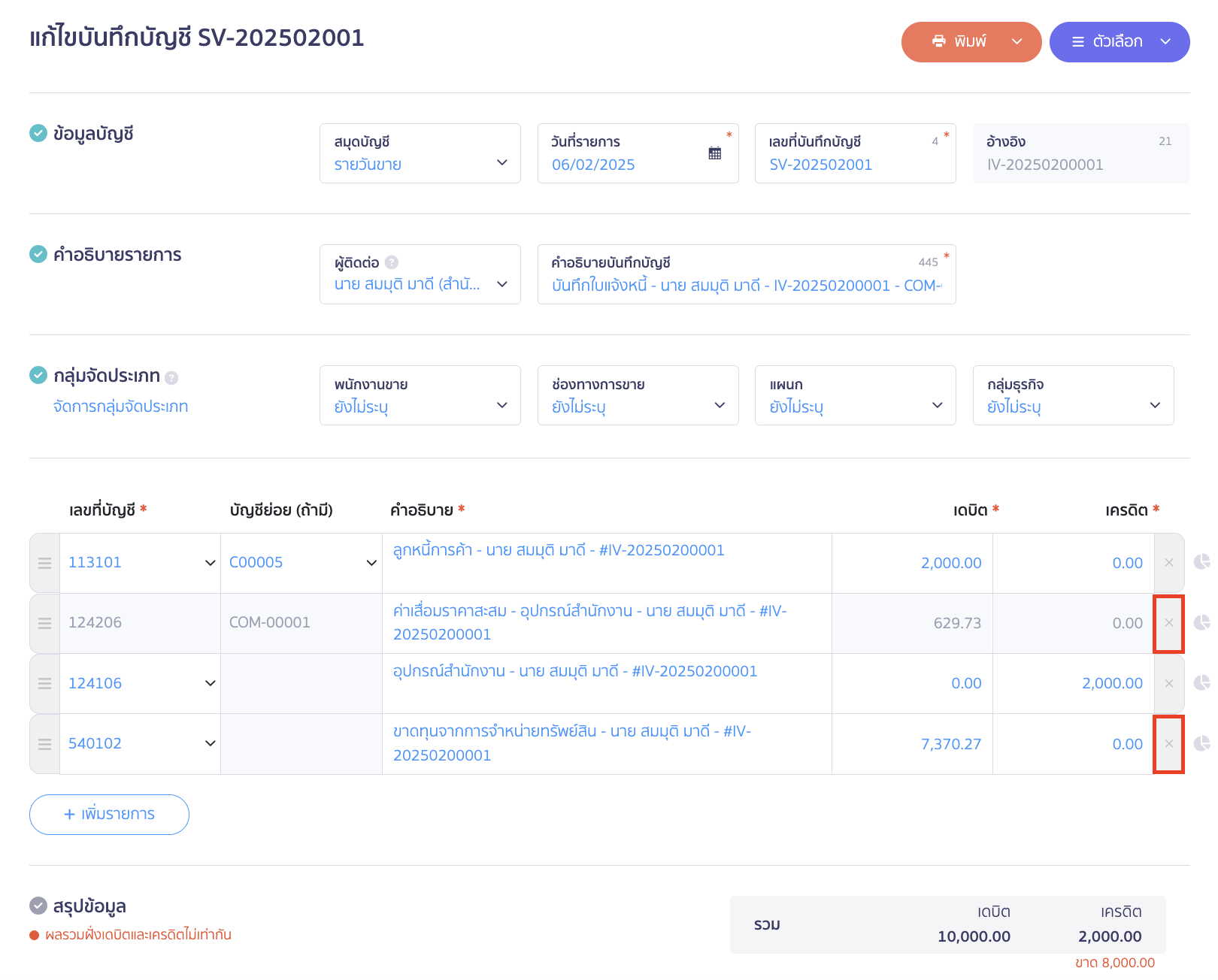Click help icon beside กลุ่มจัดประเภท heading

click(x=171, y=378)
